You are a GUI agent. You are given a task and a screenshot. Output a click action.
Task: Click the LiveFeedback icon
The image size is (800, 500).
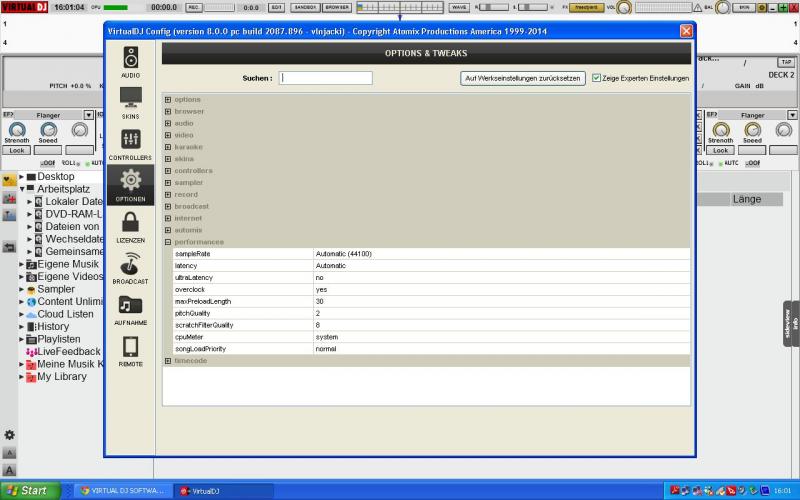click(31, 352)
